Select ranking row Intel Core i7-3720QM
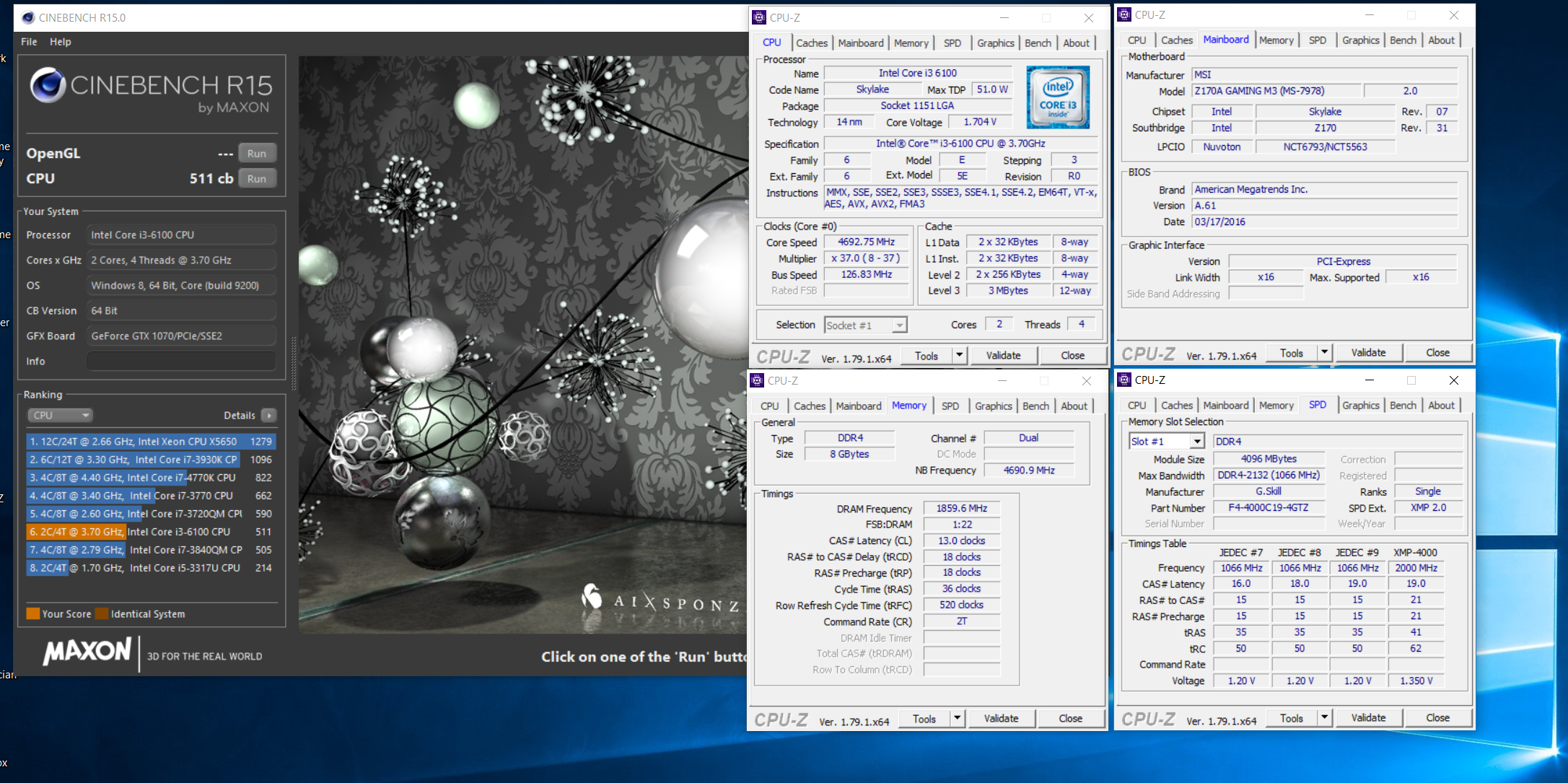The height and width of the screenshot is (783, 1568). 151,513
